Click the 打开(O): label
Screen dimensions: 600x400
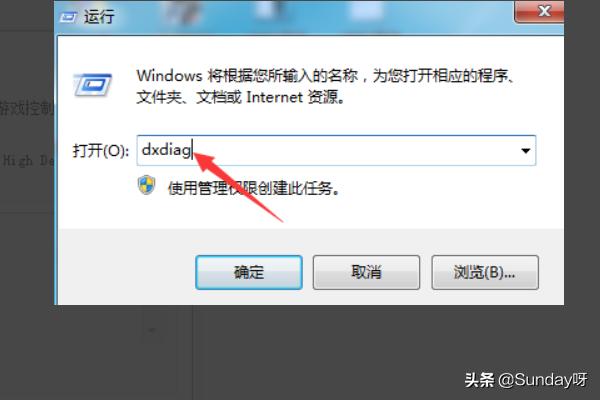101,151
